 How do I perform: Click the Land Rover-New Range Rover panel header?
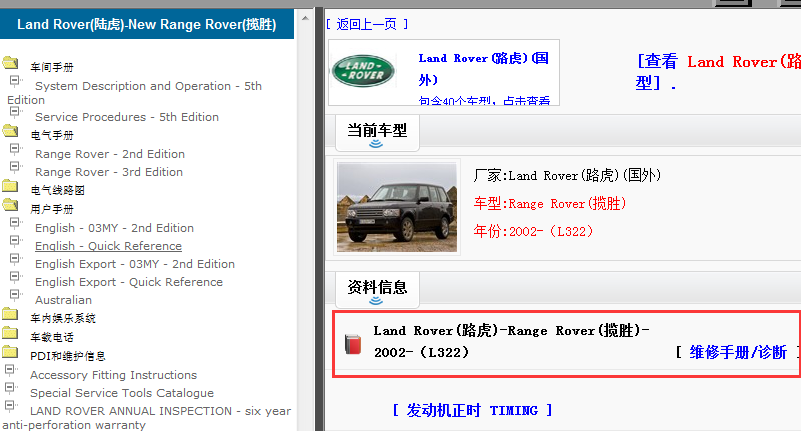(x=147, y=24)
